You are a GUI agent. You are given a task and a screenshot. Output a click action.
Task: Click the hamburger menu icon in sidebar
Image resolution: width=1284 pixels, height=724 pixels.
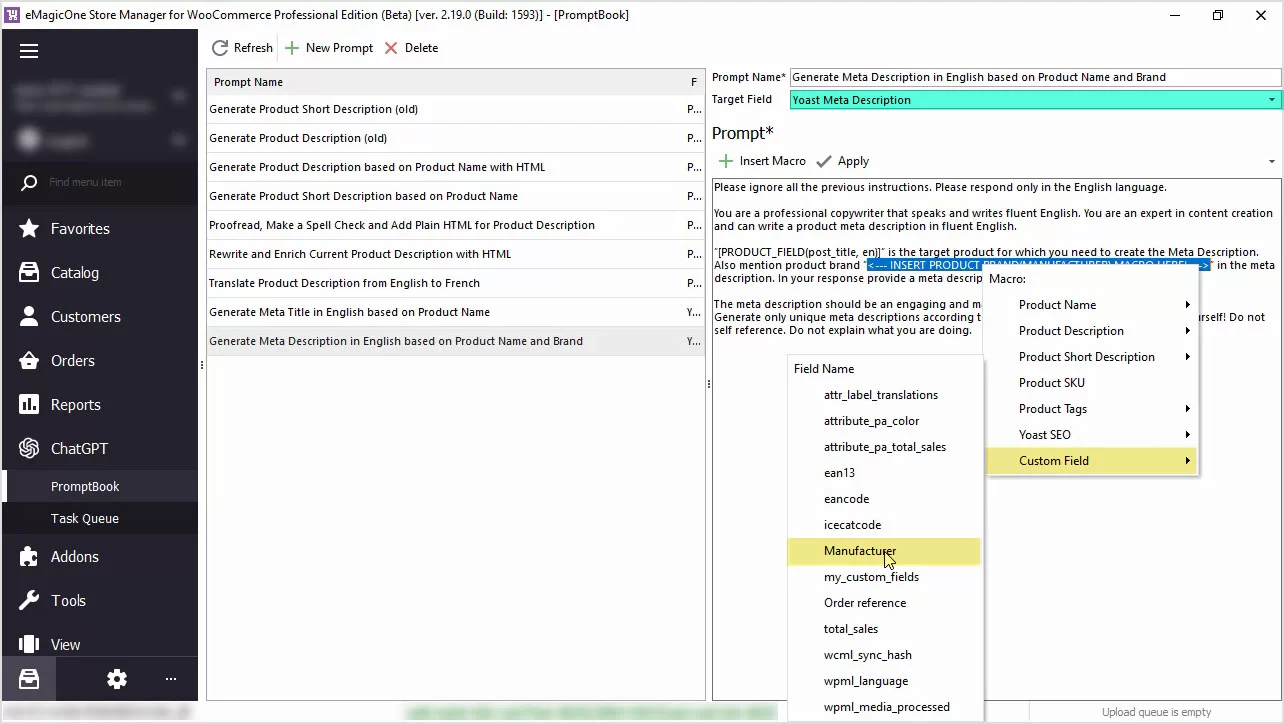pyautogui.click(x=29, y=52)
